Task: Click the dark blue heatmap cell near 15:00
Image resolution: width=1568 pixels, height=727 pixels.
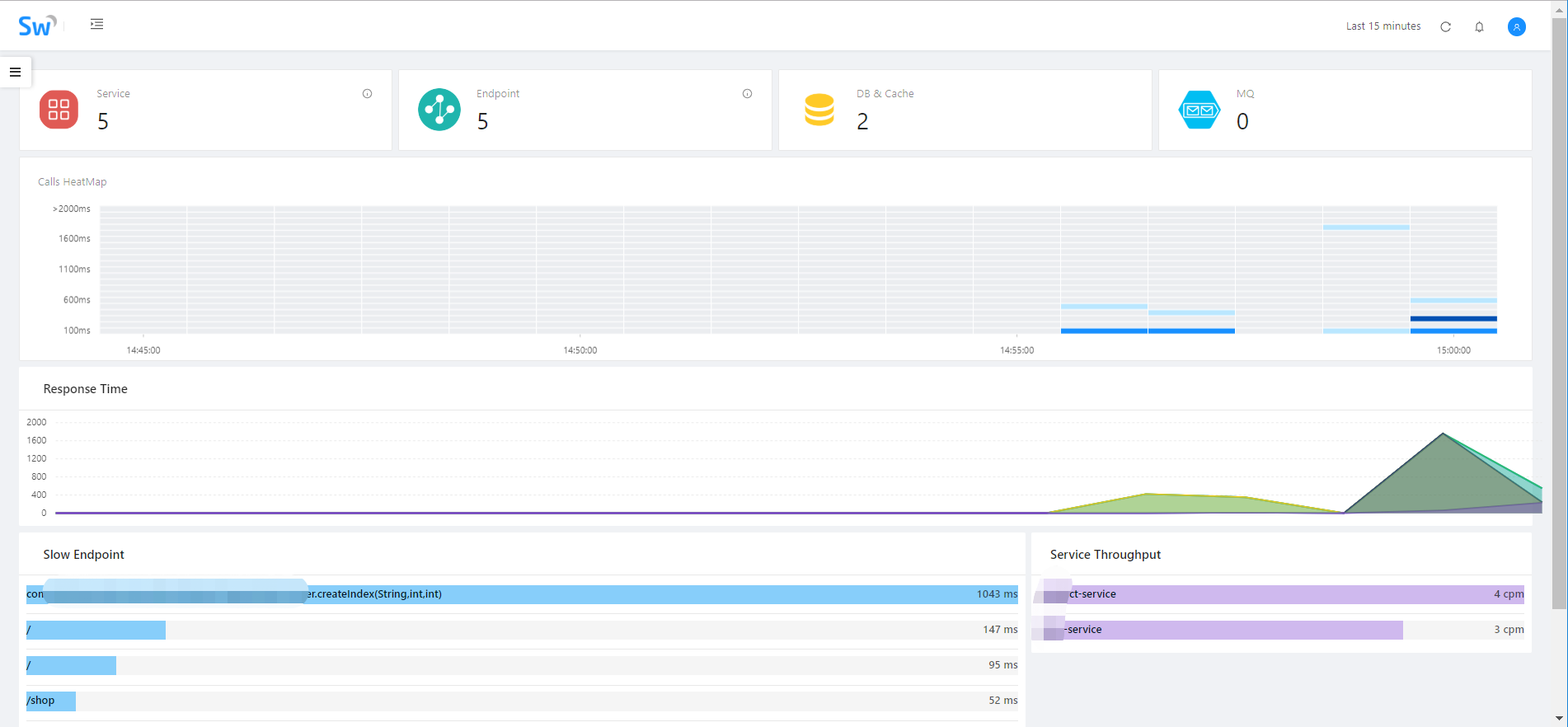Action: 1453,318
